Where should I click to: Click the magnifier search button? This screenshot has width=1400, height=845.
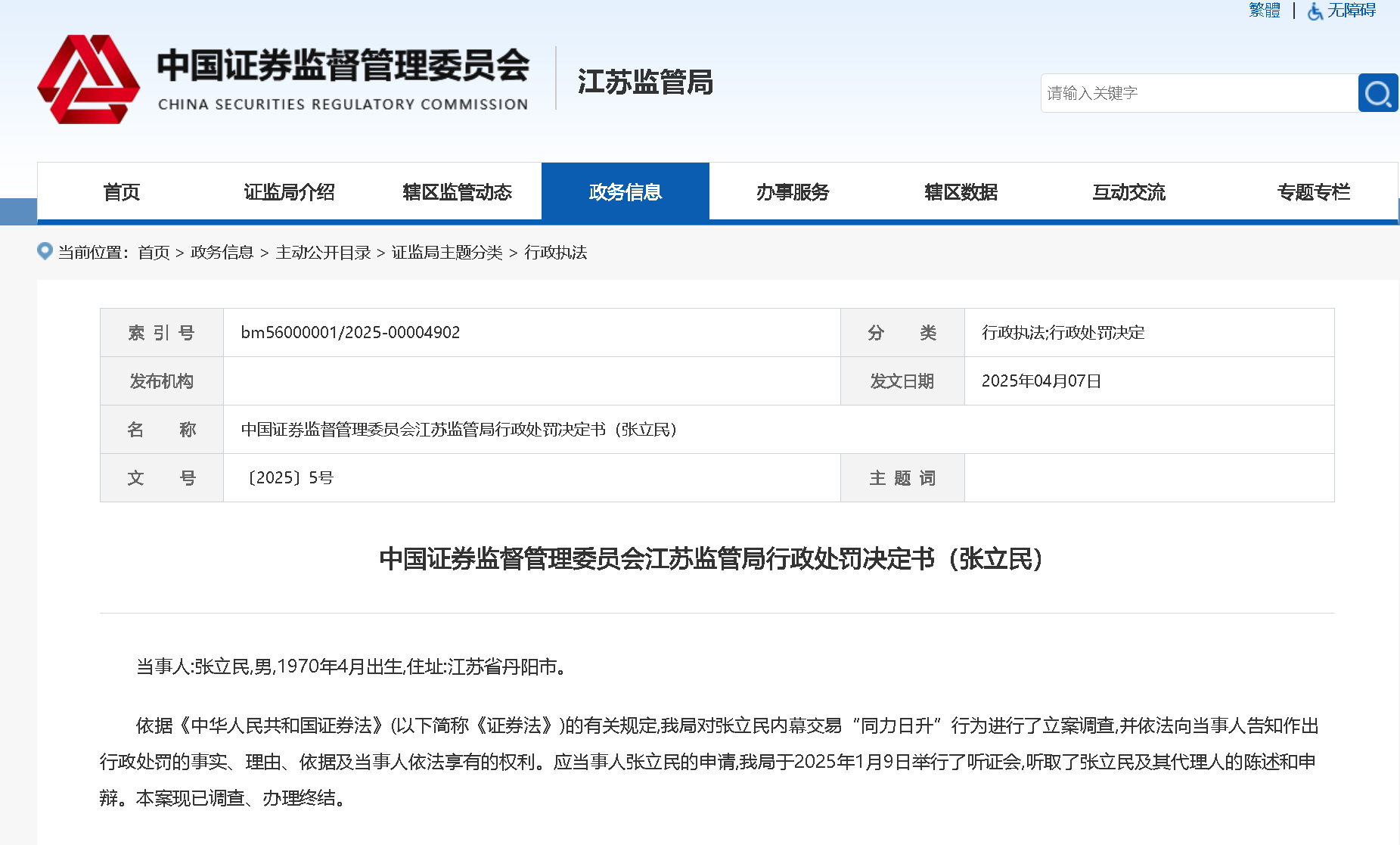1377,93
